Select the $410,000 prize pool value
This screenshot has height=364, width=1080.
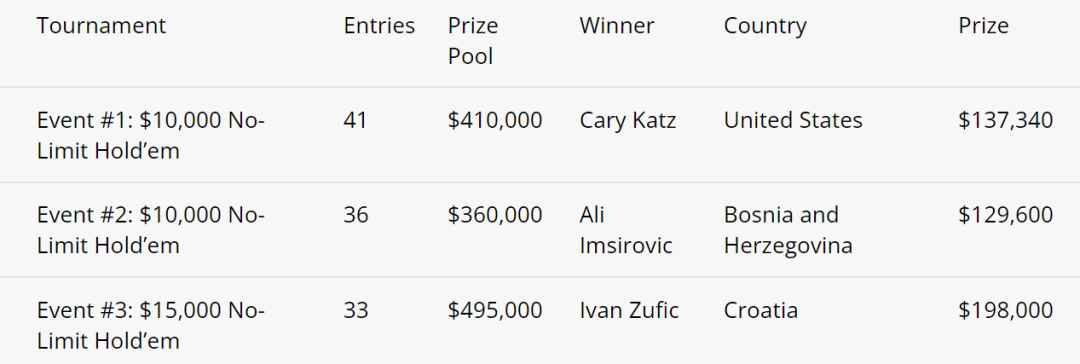point(495,121)
